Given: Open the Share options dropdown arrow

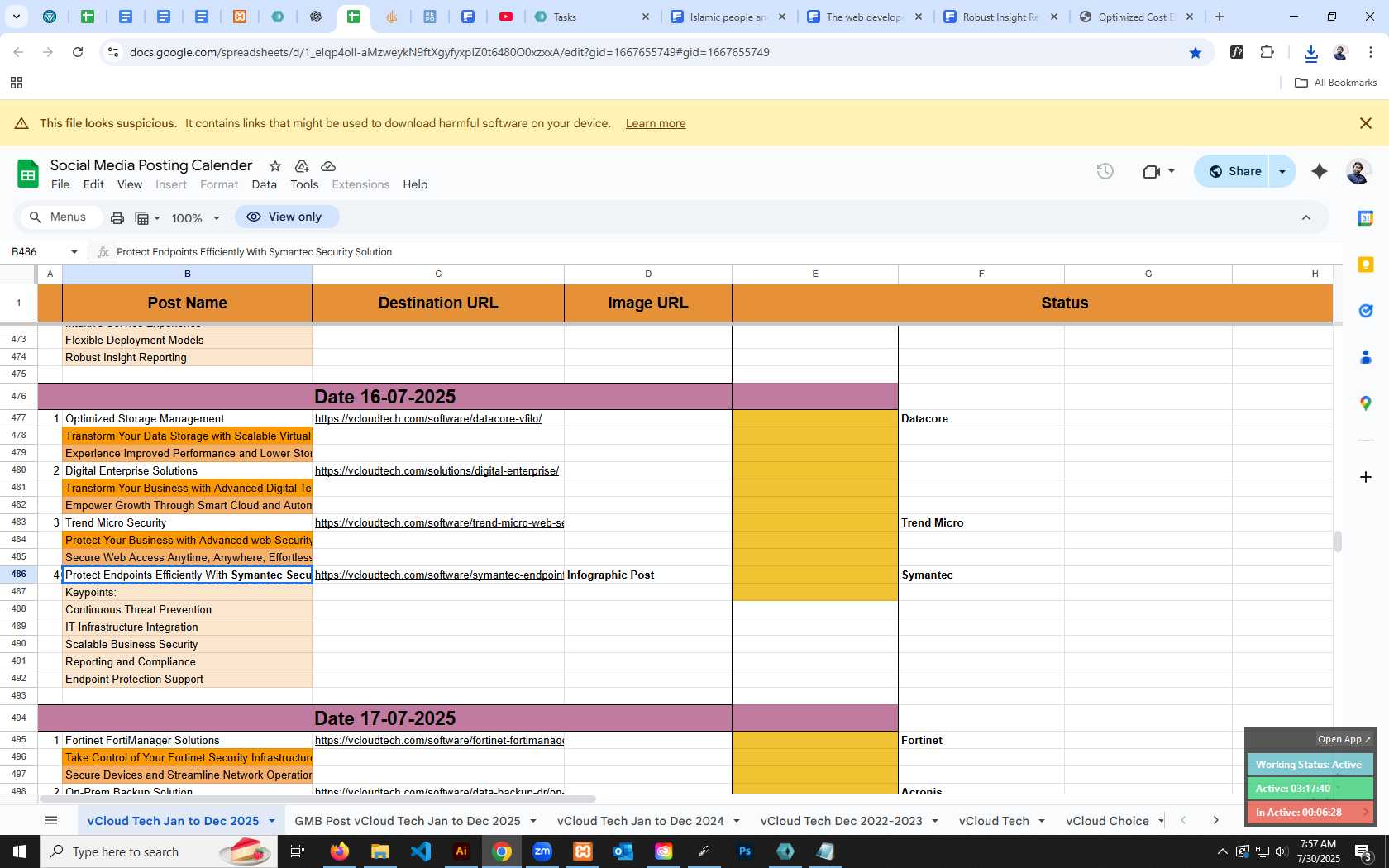Looking at the screenshot, I should click(1282, 171).
